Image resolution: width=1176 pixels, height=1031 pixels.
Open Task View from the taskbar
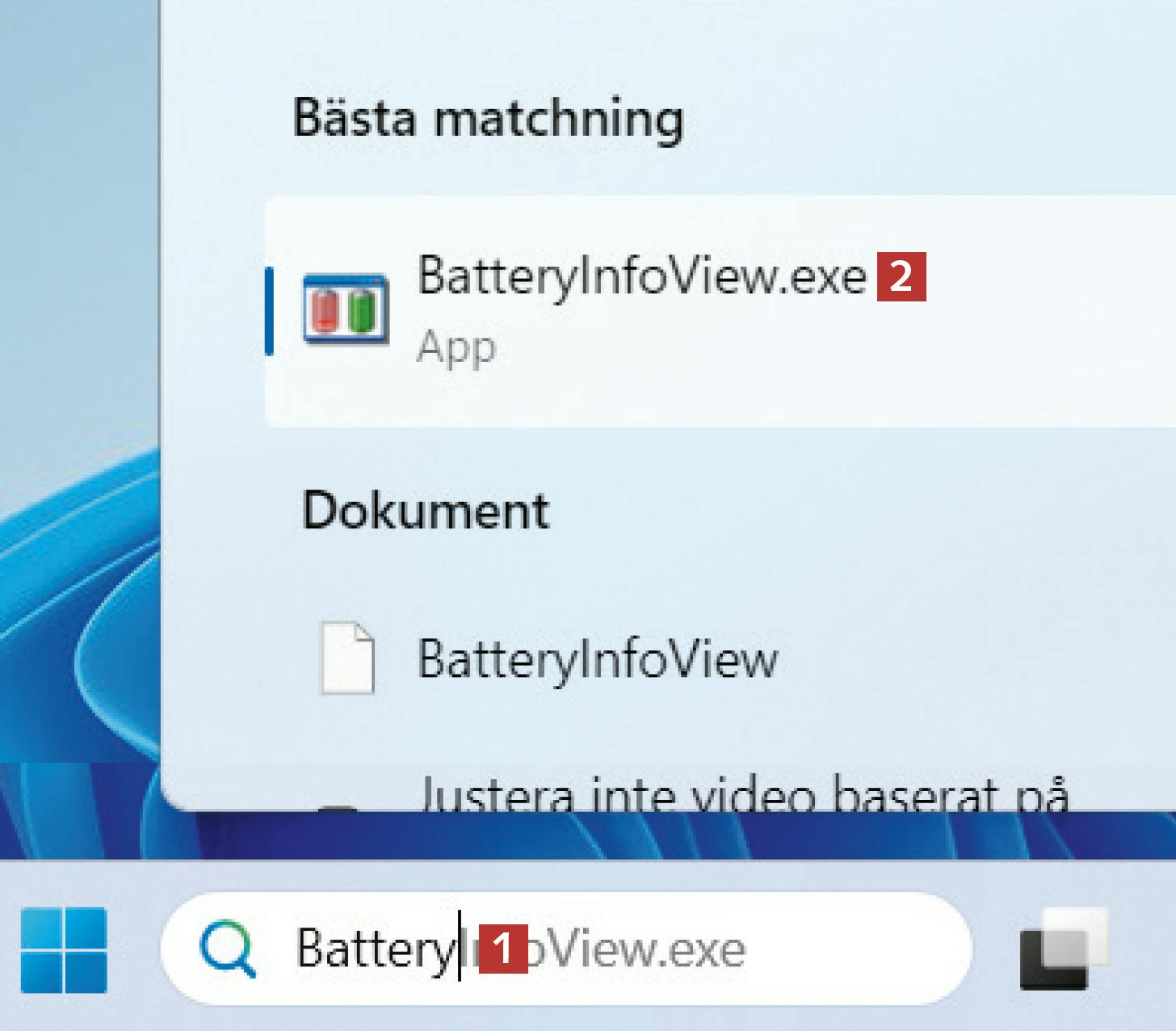[x=1062, y=949]
